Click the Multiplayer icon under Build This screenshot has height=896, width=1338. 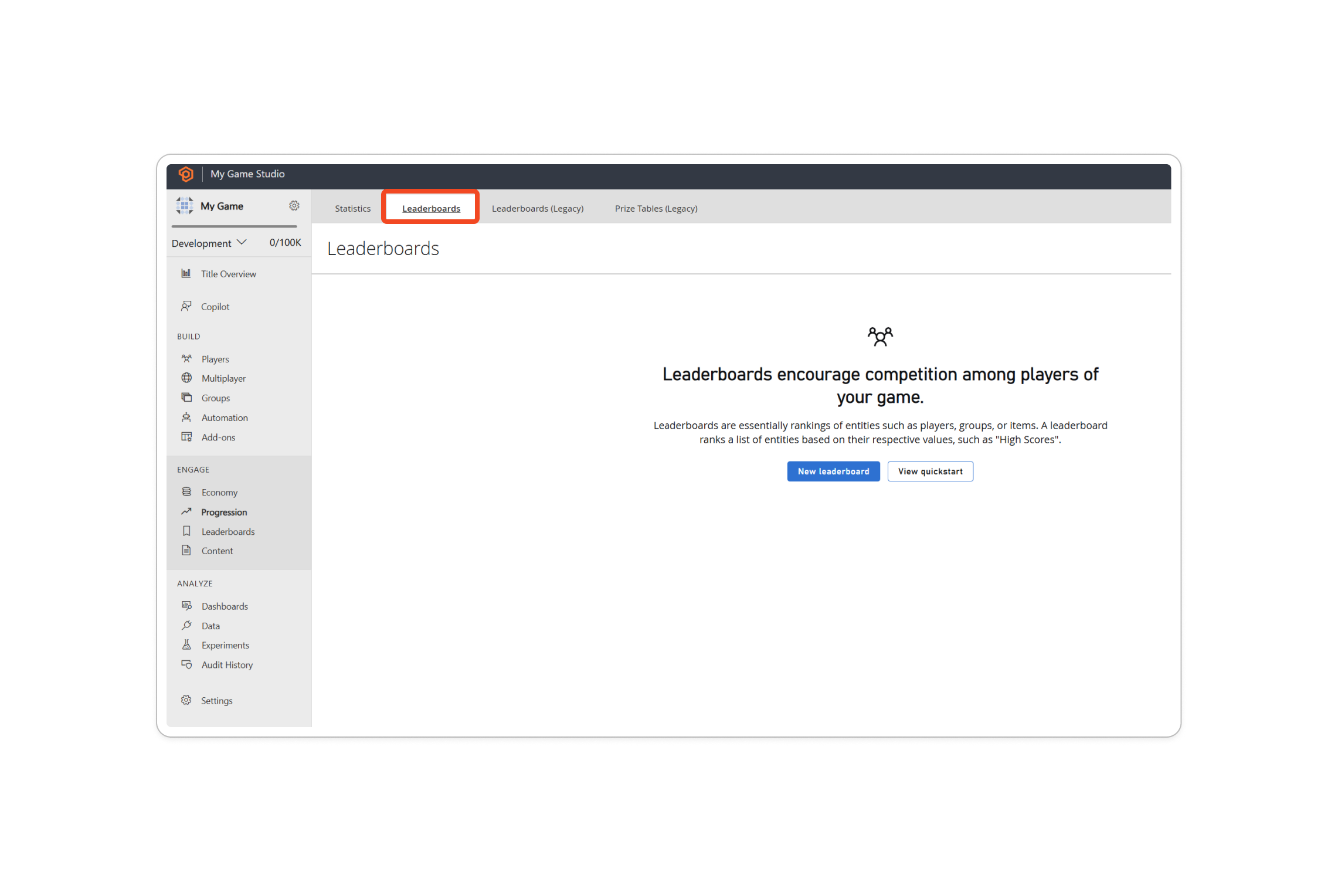click(186, 378)
